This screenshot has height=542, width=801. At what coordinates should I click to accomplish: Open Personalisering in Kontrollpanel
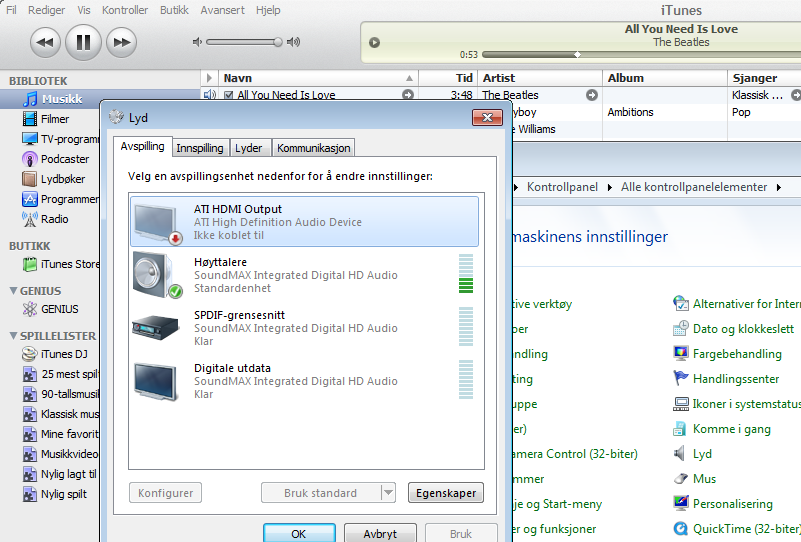click(x=723, y=504)
